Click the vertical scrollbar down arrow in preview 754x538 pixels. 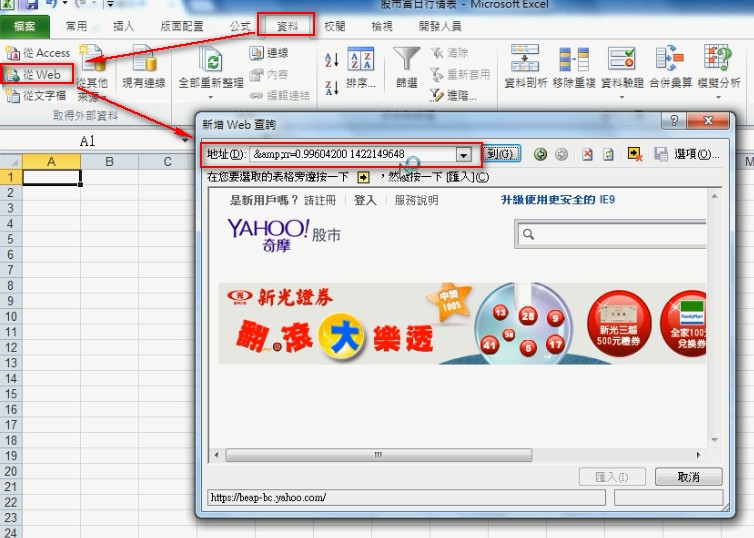[714, 439]
